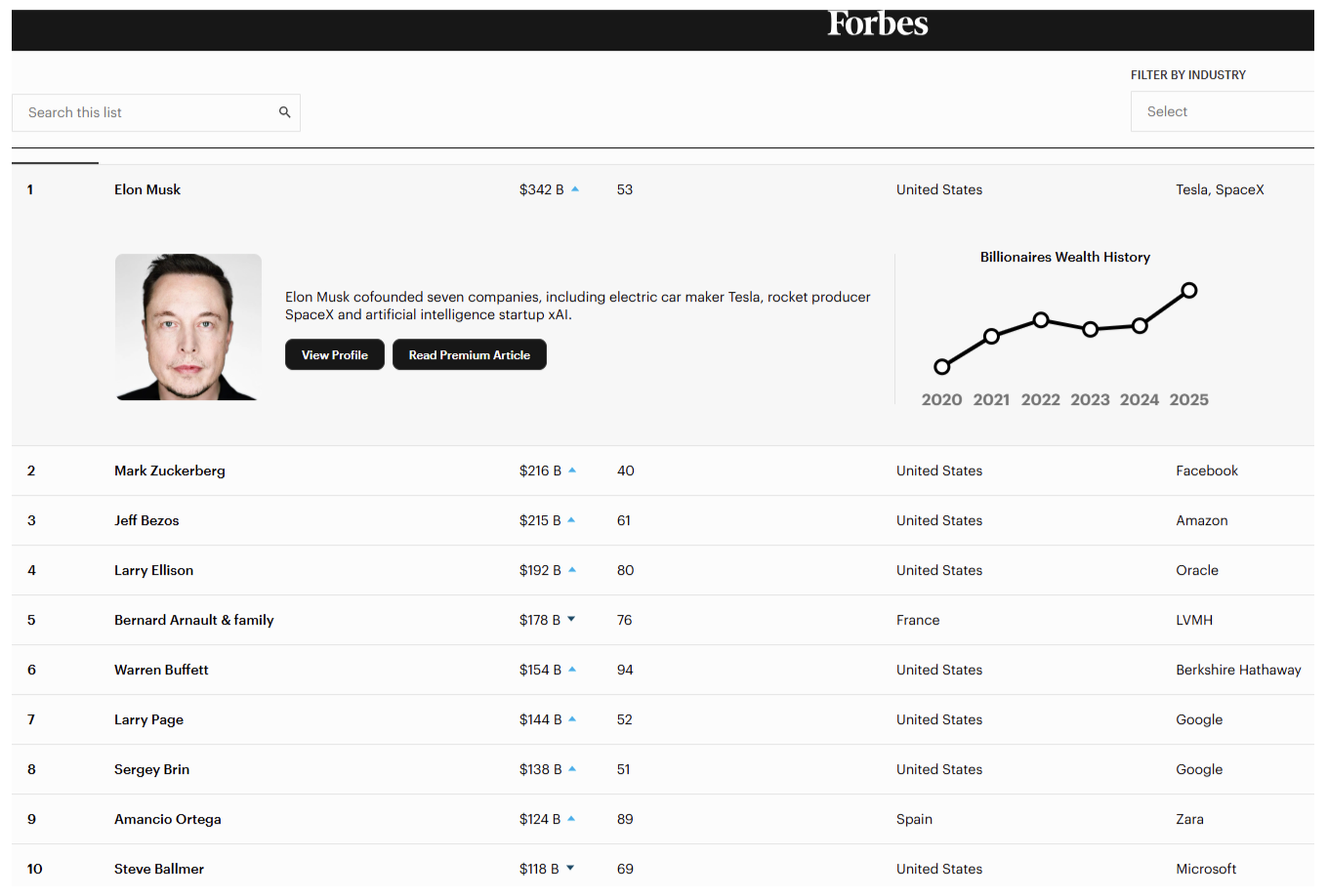Viewport: 1328px width, 896px height.
Task: Expand the Larry Ellison row
Action: tap(663, 570)
